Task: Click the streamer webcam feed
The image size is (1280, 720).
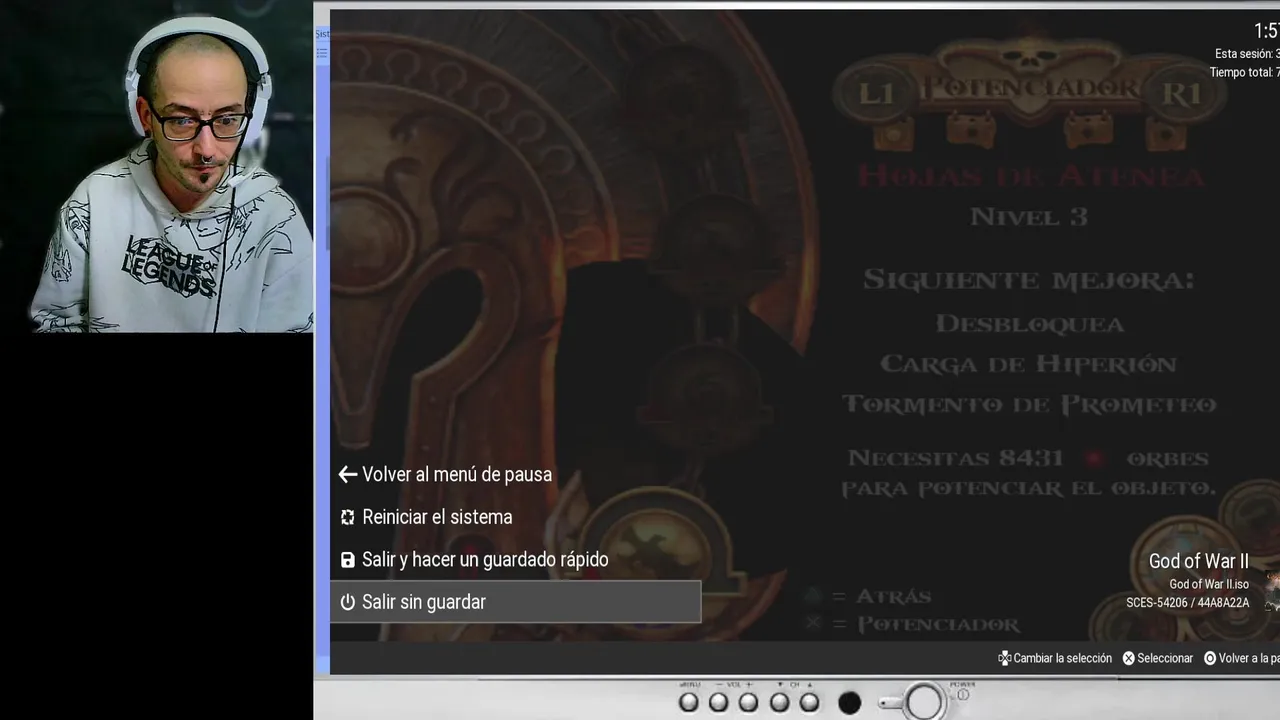Action: tap(157, 166)
